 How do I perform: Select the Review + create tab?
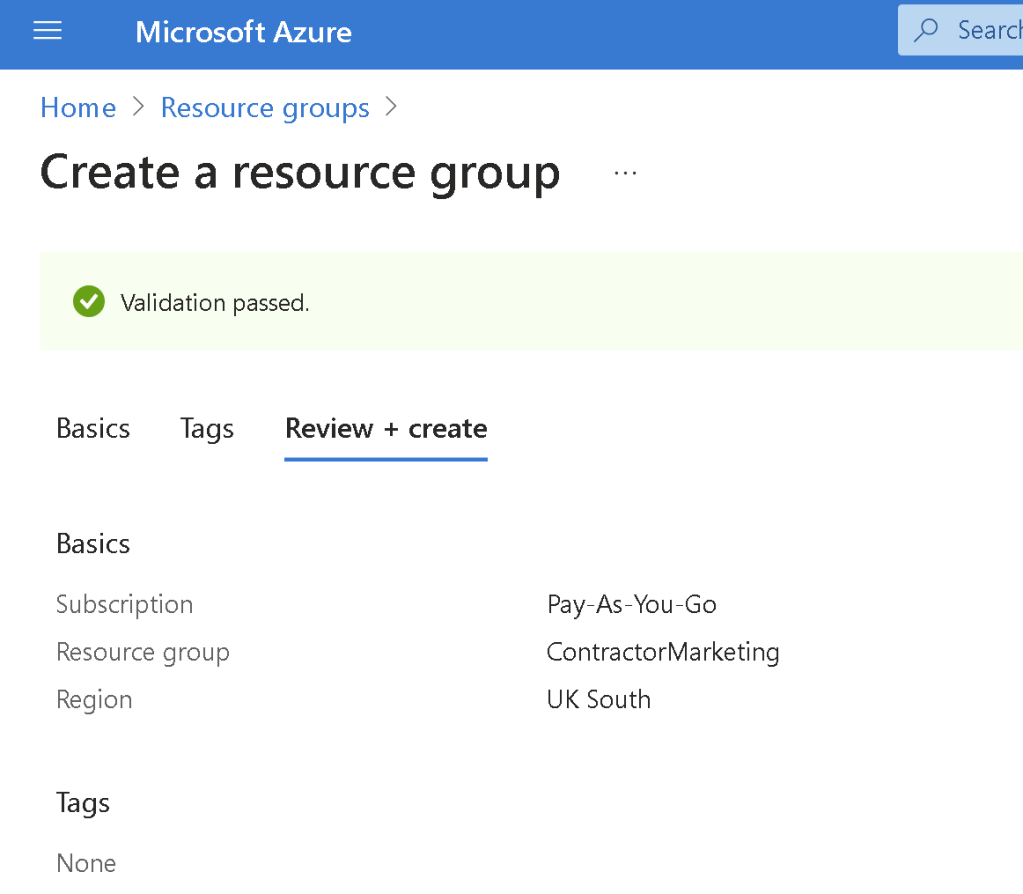tap(386, 429)
